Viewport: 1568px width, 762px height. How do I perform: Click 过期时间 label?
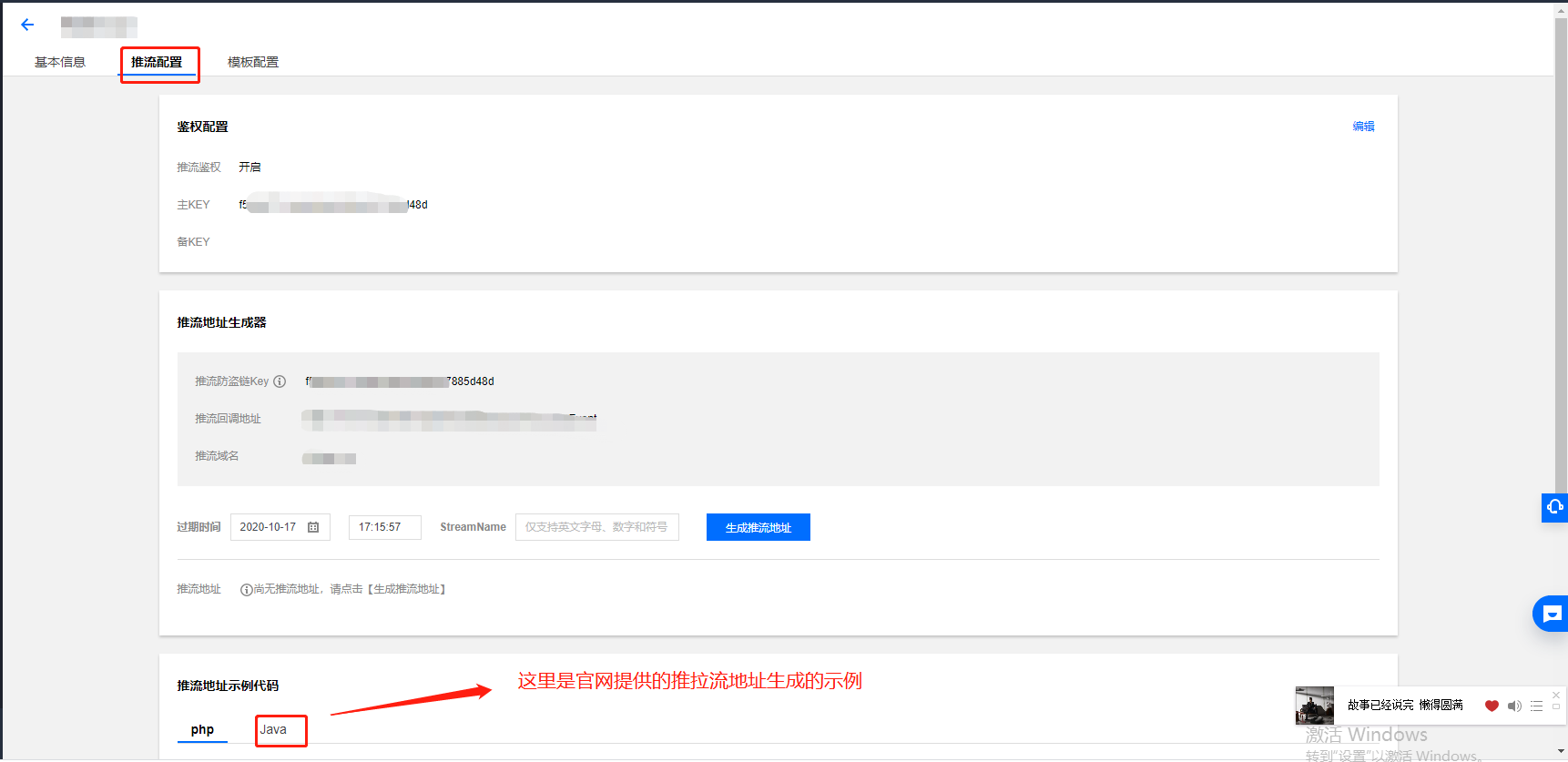tap(199, 527)
